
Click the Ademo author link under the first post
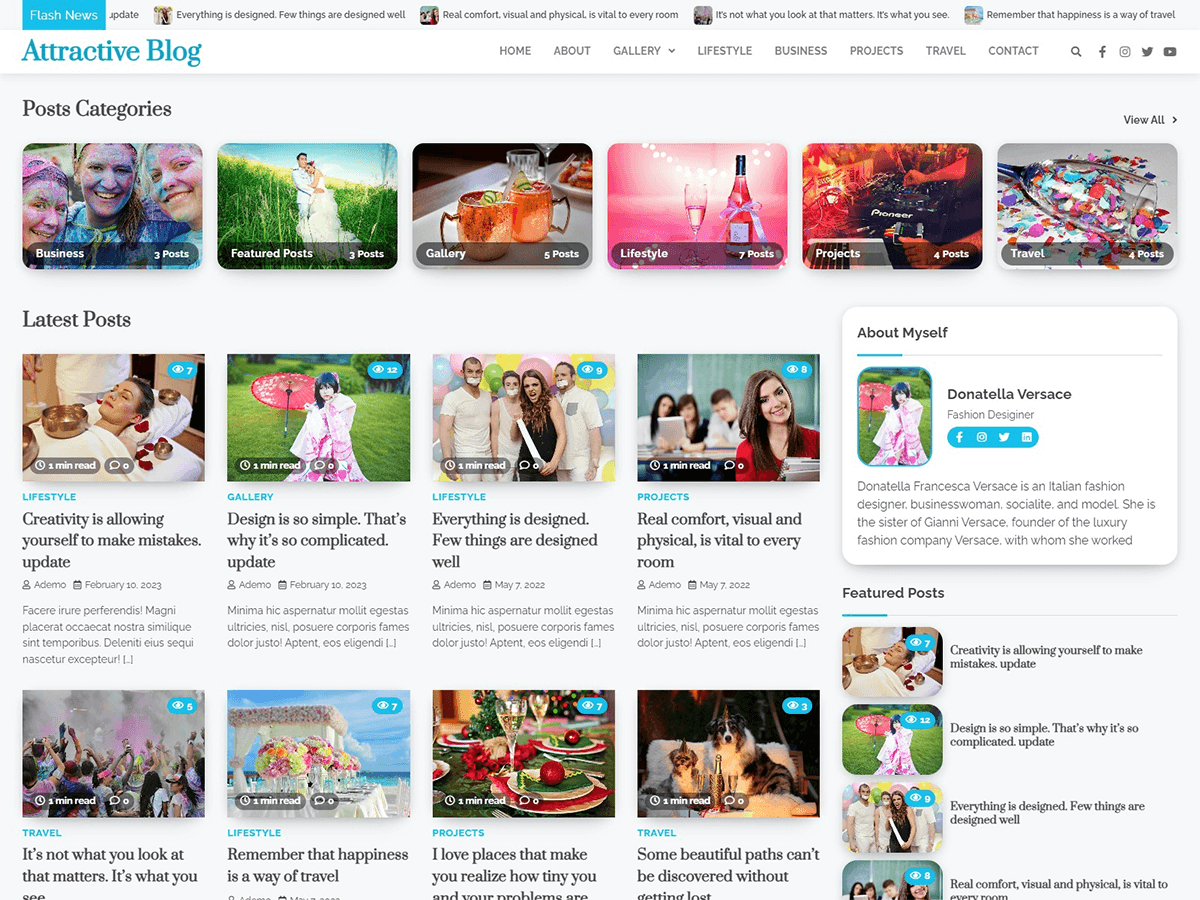[x=50, y=584]
